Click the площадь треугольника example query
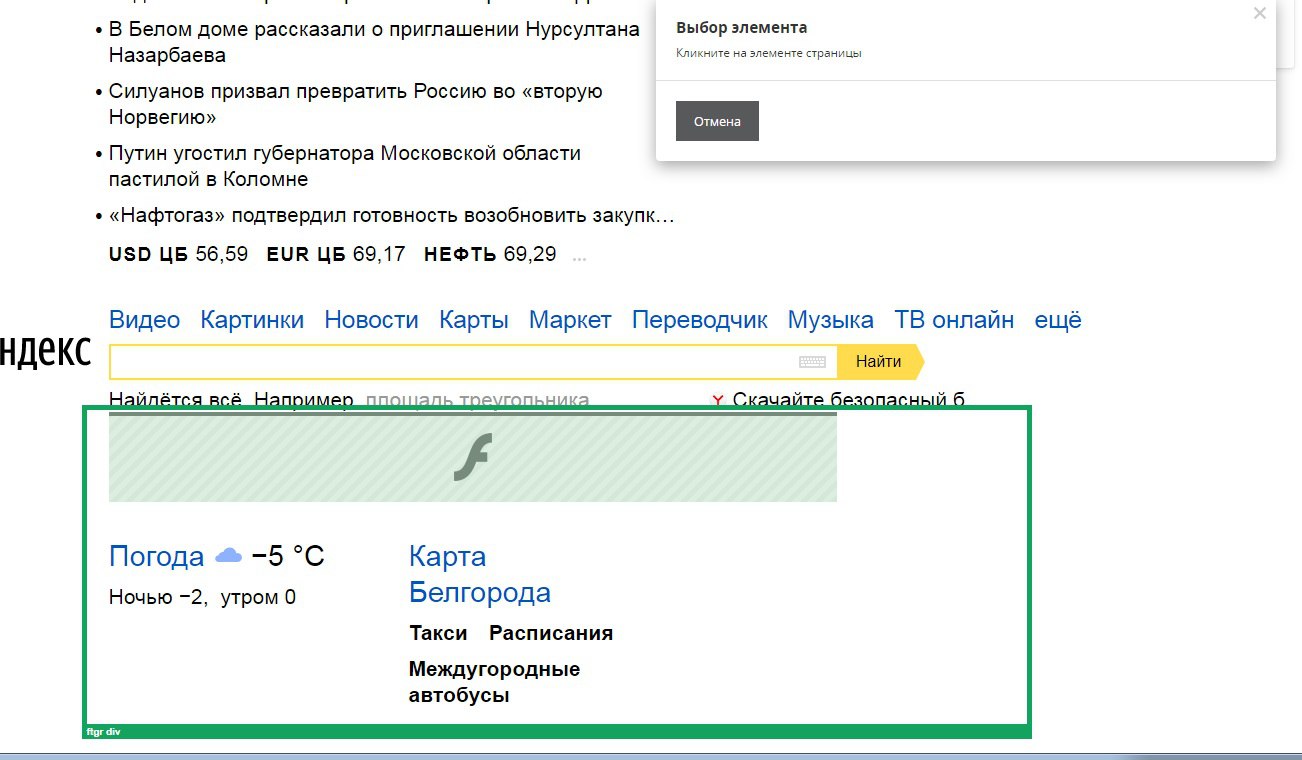This screenshot has height=760, width=1302. coord(478,400)
